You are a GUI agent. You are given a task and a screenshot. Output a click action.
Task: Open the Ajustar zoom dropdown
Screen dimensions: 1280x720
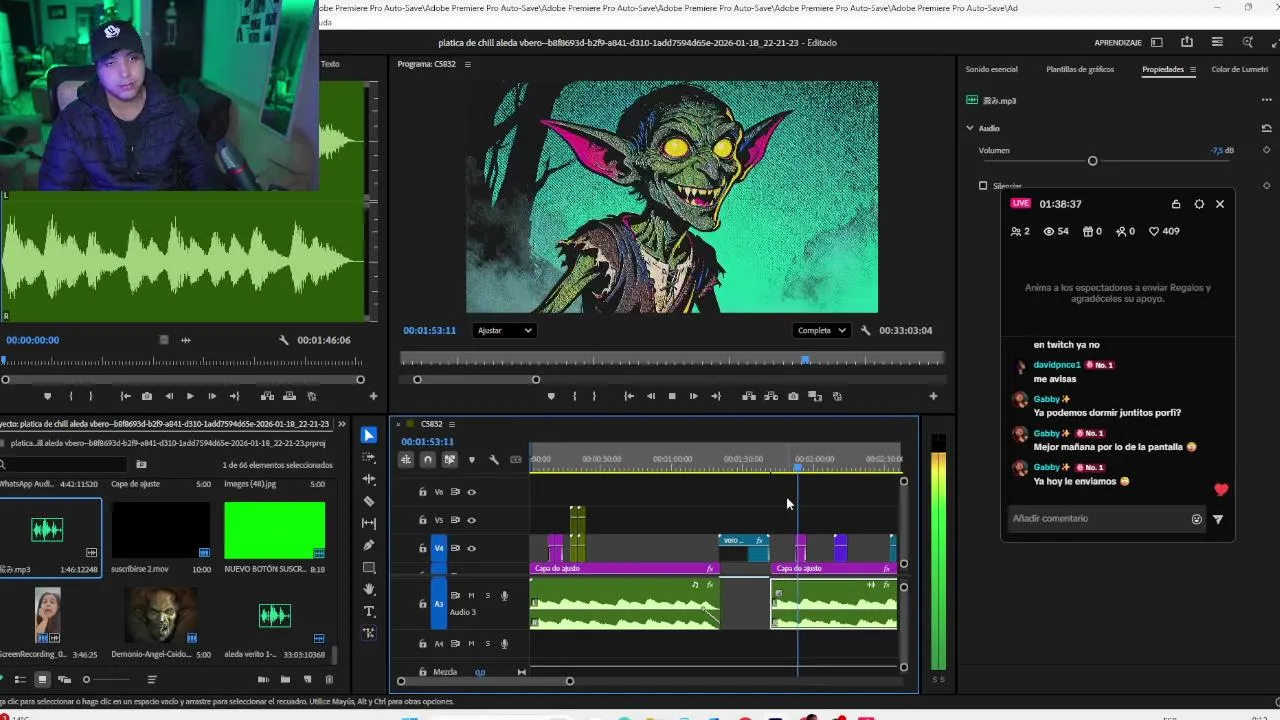tap(504, 330)
